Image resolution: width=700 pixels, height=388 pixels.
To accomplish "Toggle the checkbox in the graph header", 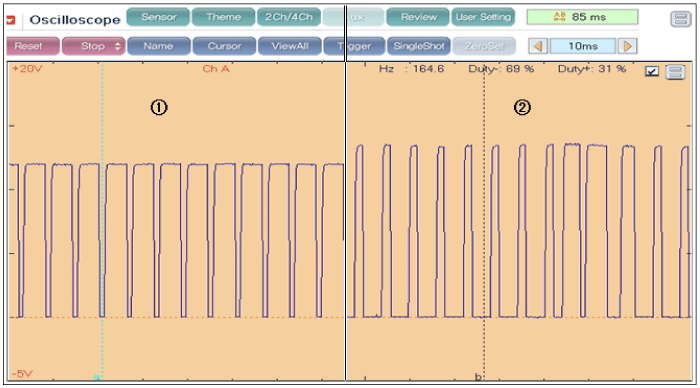I will 652,71.
